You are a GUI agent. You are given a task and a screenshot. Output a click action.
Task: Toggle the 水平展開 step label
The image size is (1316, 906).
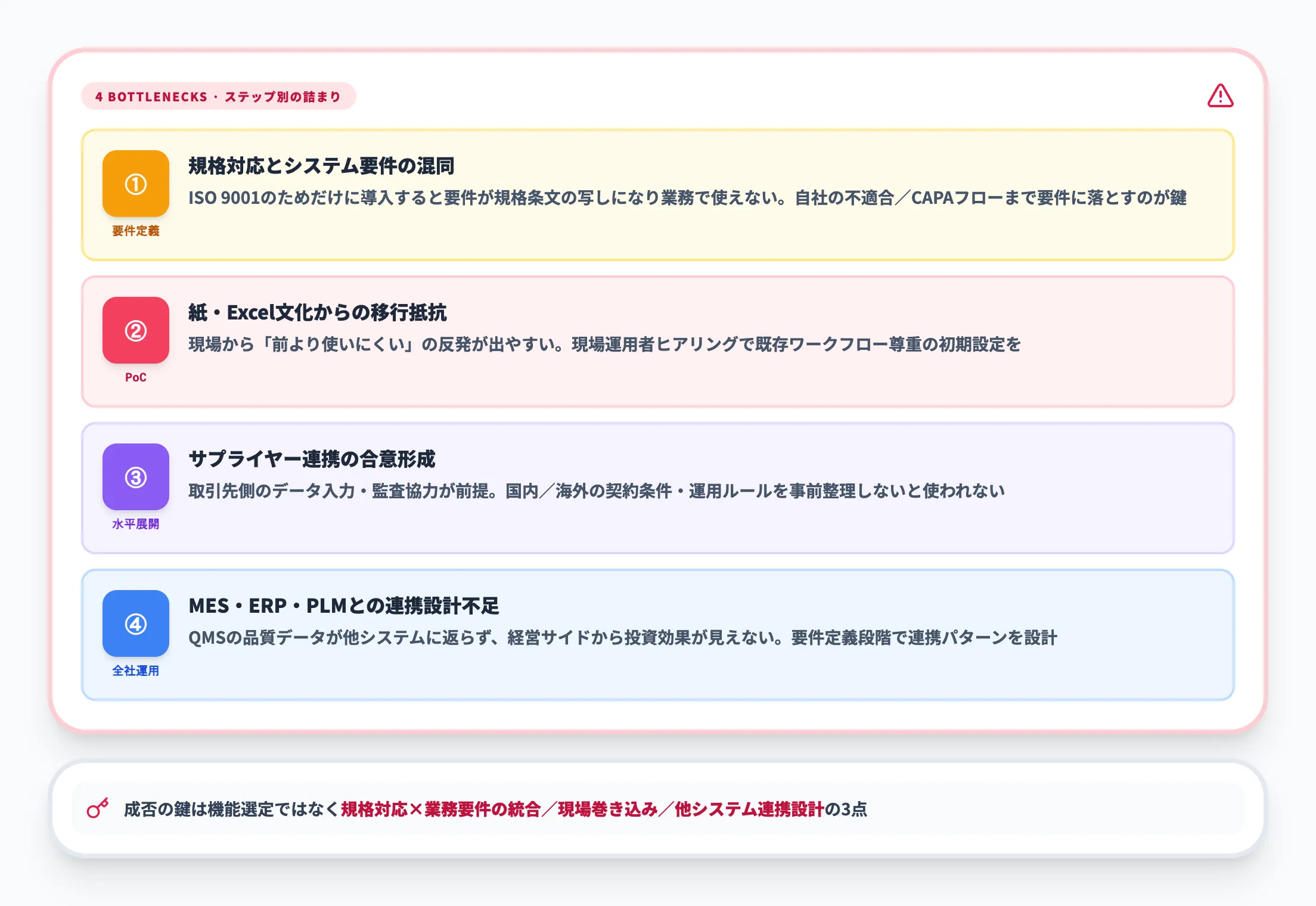click(x=135, y=525)
